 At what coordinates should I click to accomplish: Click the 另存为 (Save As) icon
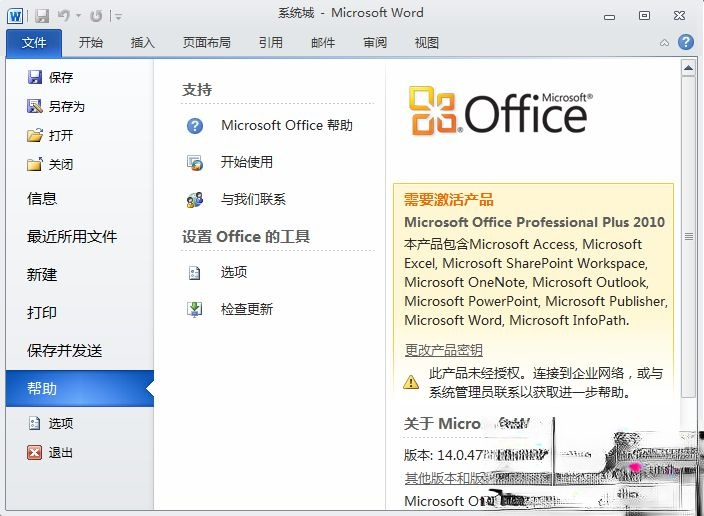tap(35, 106)
